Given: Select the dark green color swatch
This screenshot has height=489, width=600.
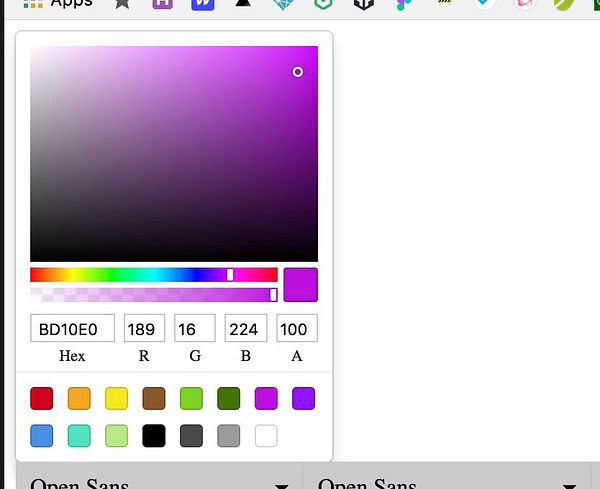Looking at the screenshot, I should pos(229,398).
